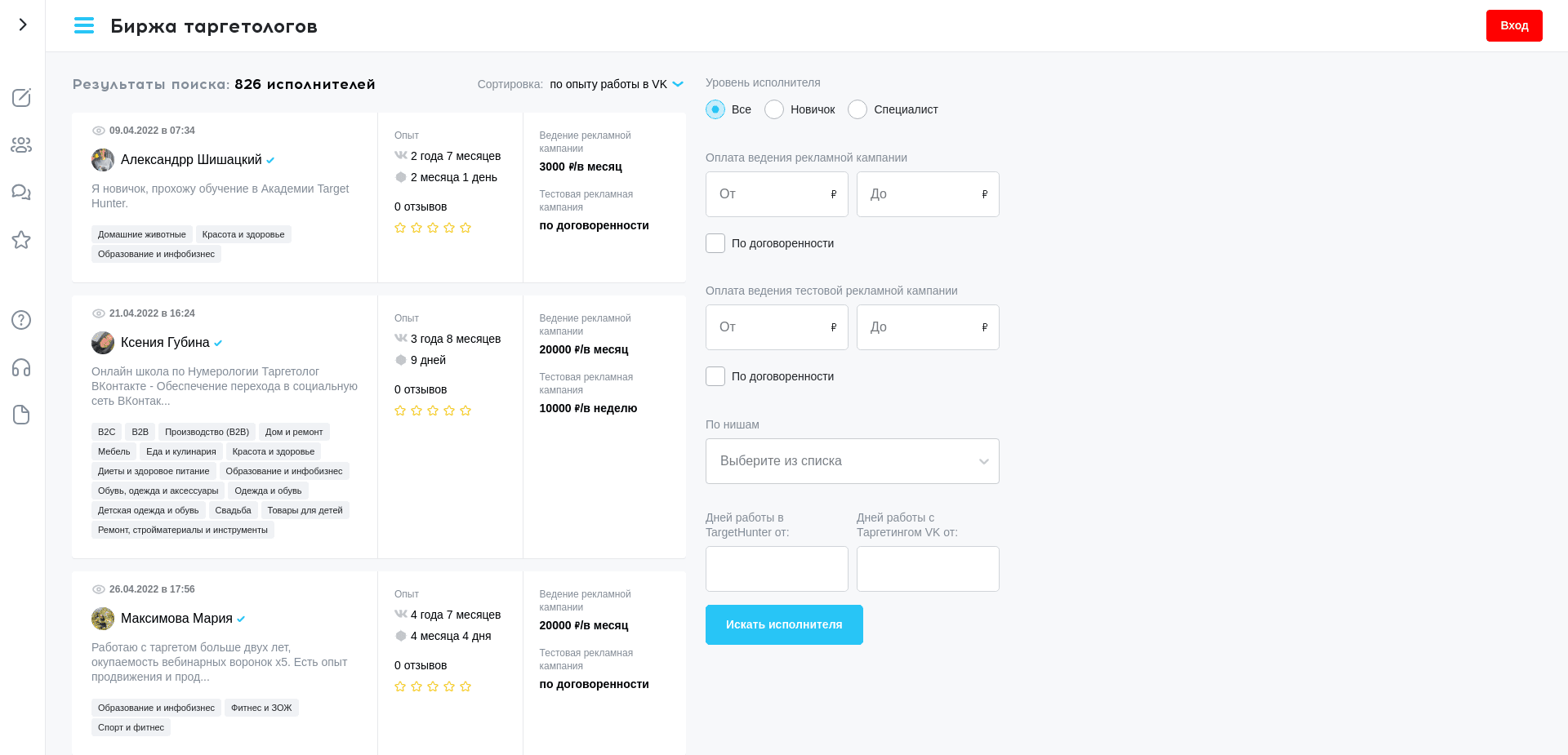Open the chat messages sidebar icon
The width and height of the screenshot is (1568, 755).
point(21,193)
